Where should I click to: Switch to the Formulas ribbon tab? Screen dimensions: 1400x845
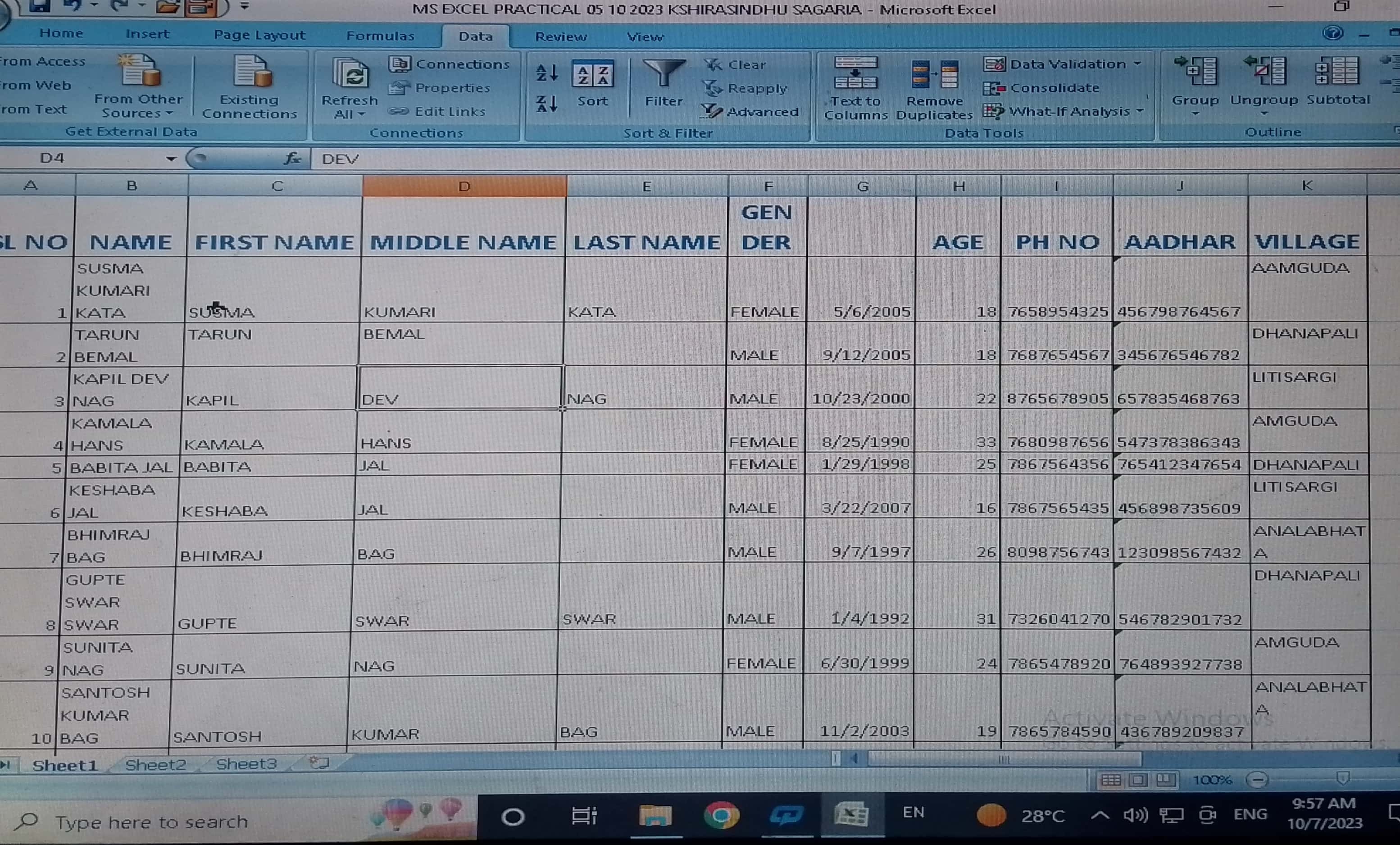click(x=380, y=36)
